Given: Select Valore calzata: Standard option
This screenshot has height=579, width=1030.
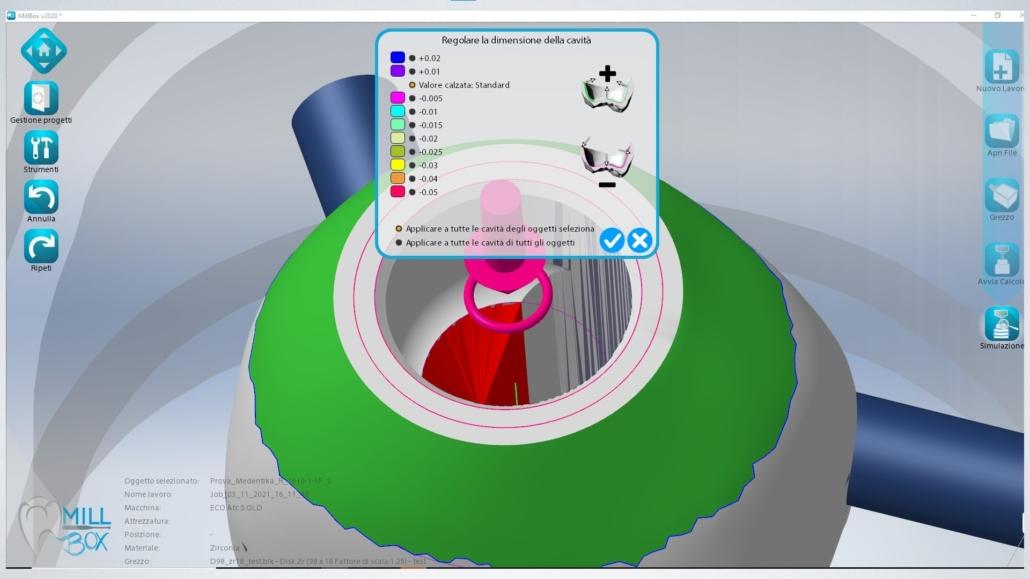Looking at the screenshot, I should (412, 85).
